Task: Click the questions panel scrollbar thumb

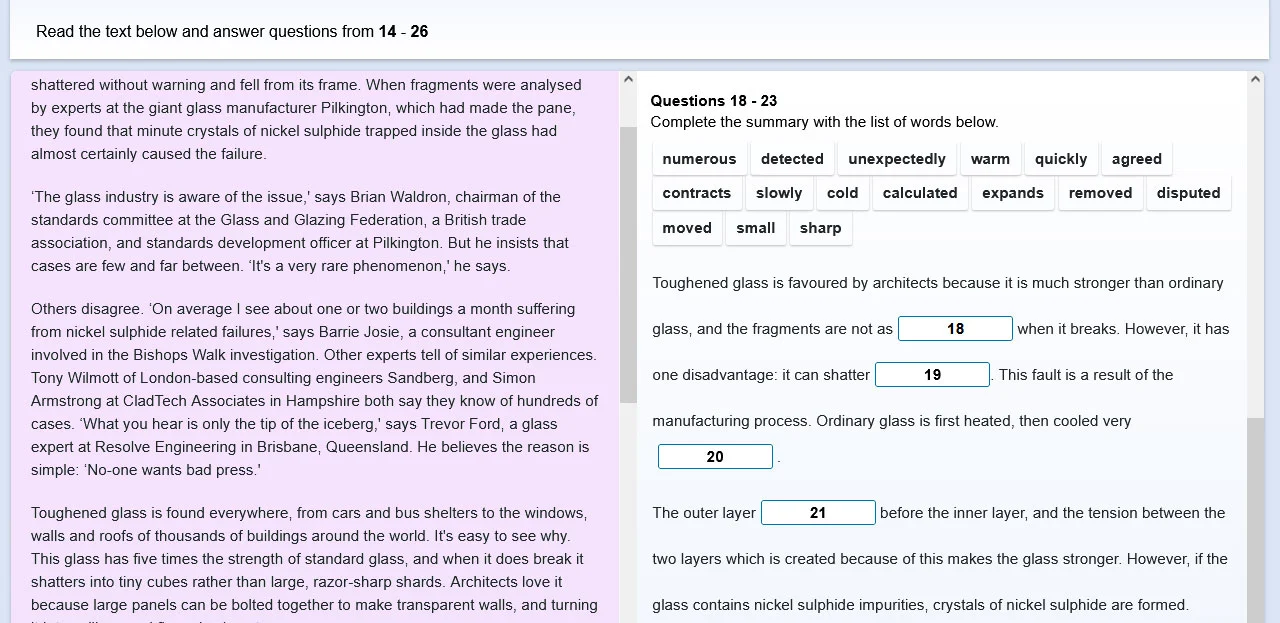Action: 1256,520
